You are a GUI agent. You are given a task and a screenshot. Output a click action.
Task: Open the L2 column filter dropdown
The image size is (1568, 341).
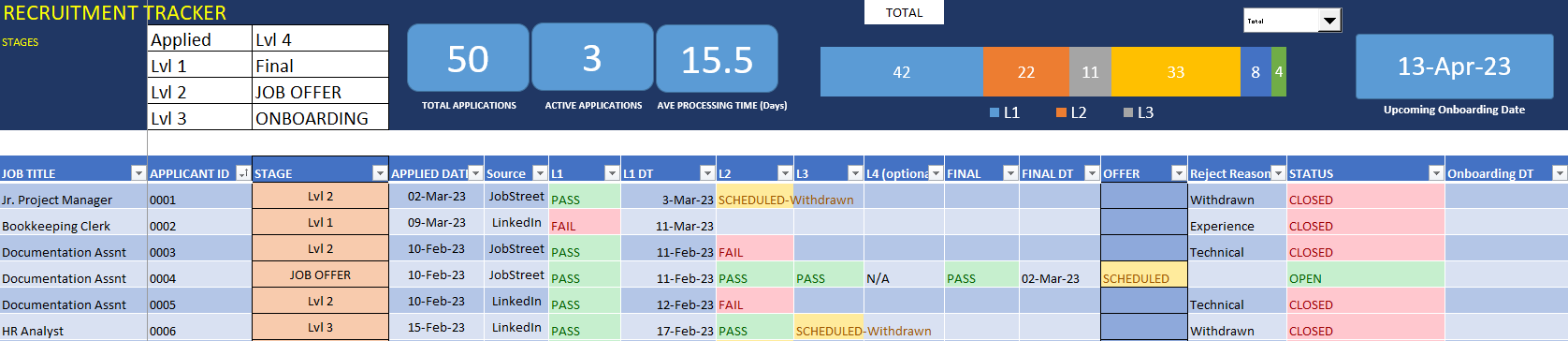(785, 173)
